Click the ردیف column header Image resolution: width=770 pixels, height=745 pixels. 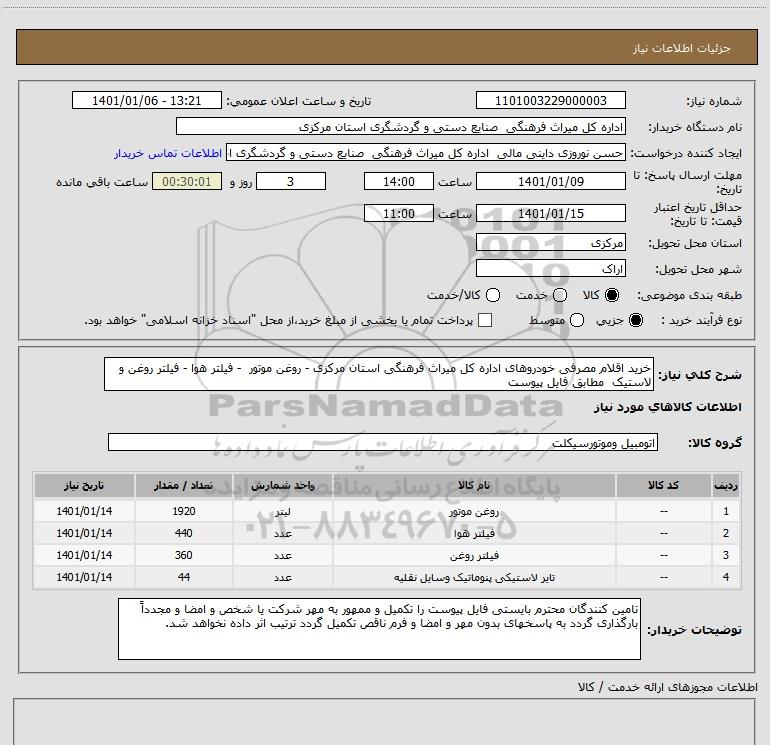[726, 485]
